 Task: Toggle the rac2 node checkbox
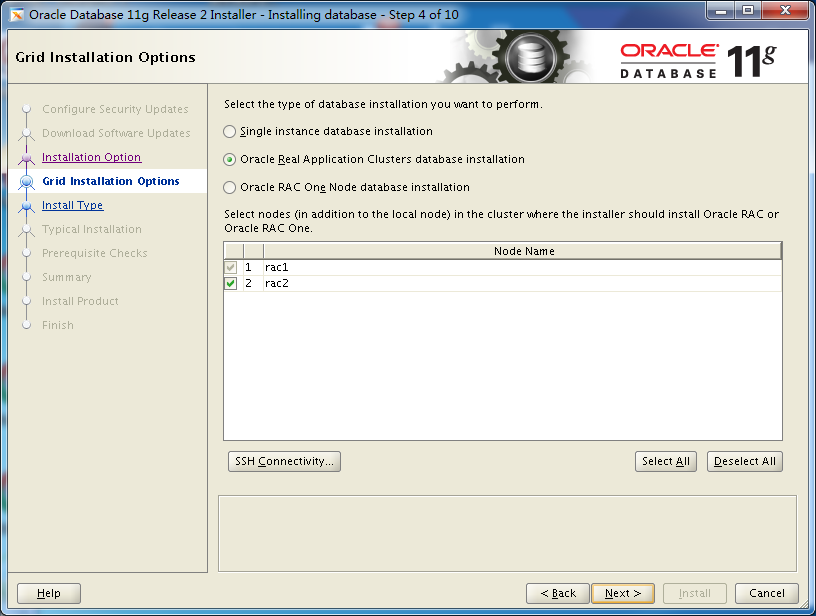231,283
